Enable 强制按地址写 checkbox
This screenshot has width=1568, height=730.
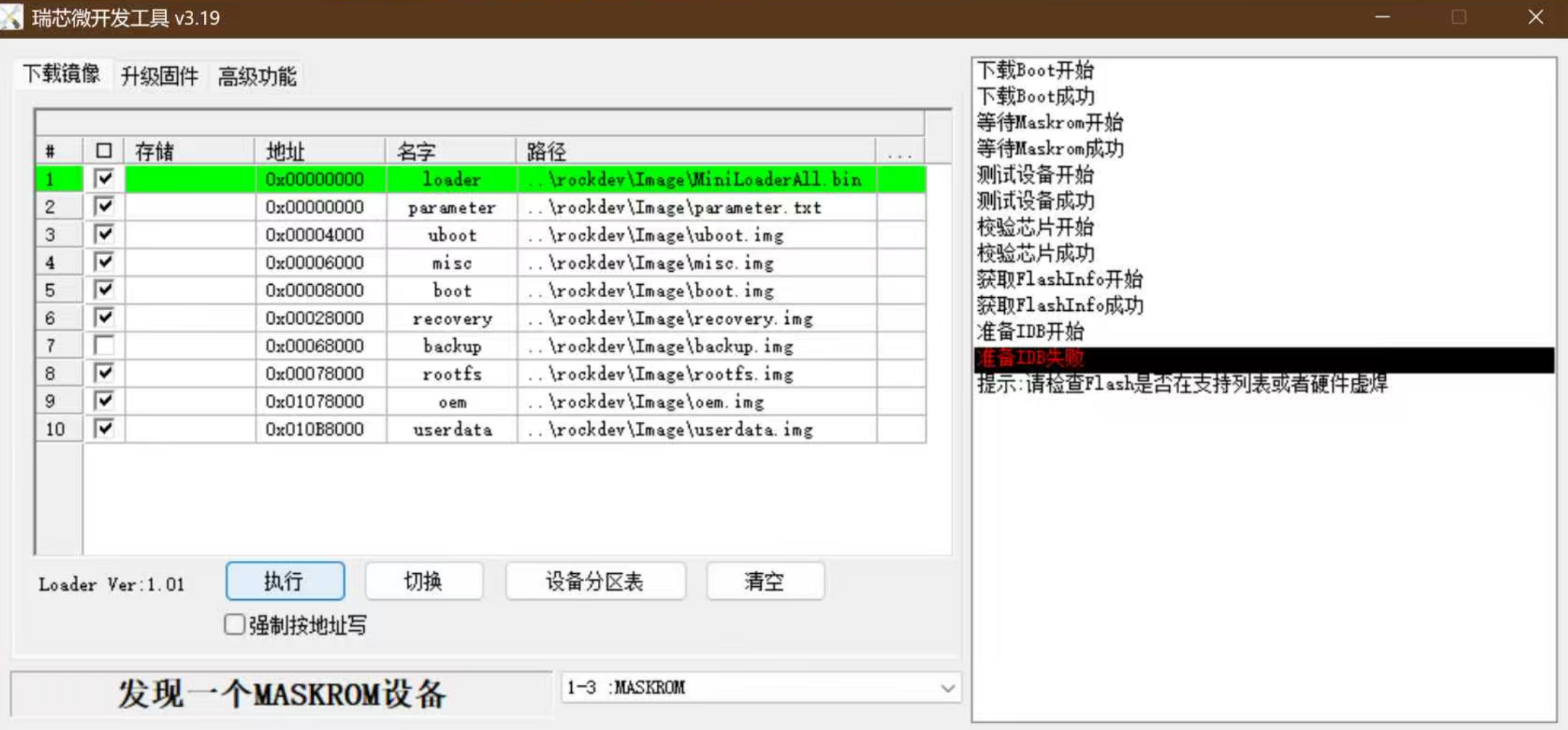click(234, 624)
